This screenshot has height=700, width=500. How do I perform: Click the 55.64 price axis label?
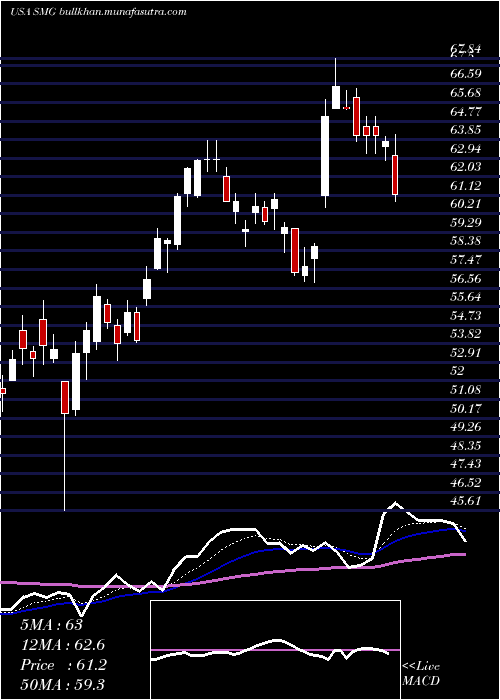[466, 297]
